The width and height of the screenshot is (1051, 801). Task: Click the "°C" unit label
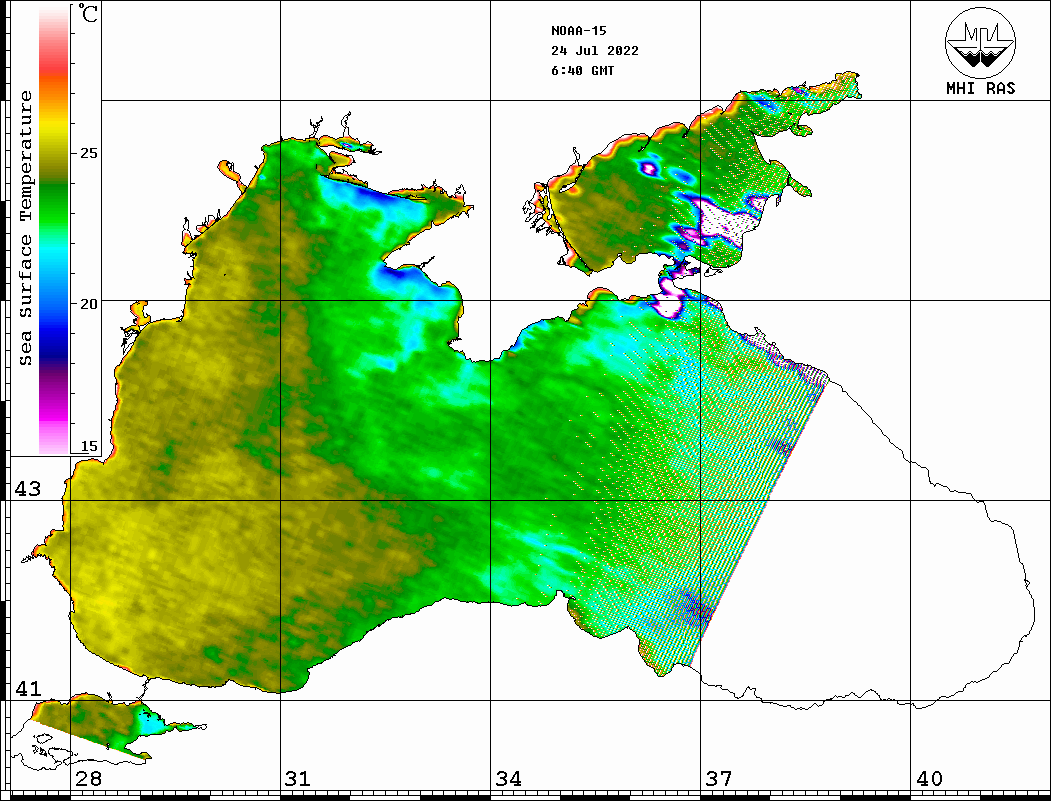tap(88, 13)
